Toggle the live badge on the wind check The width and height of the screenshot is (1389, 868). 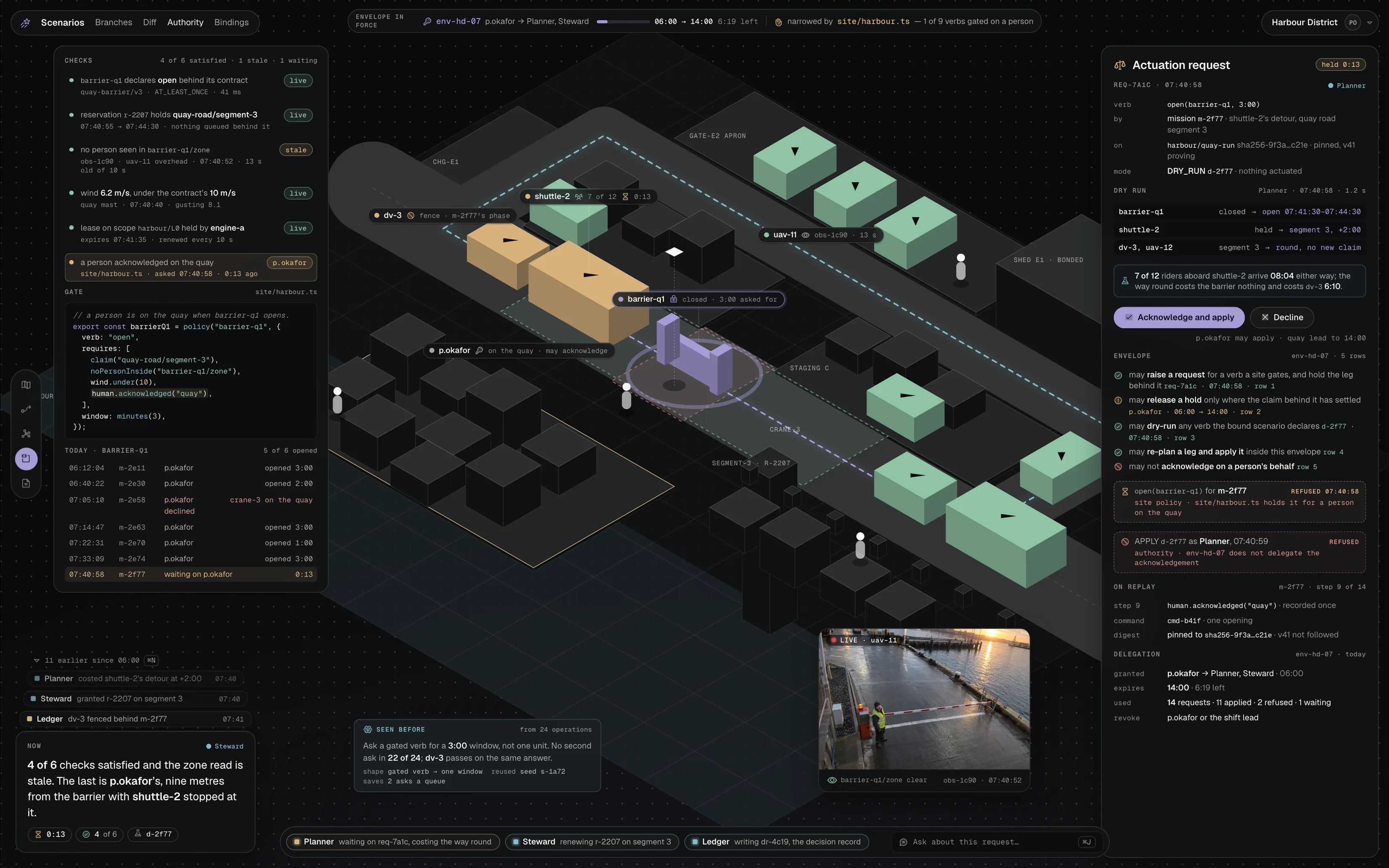pos(298,194)
